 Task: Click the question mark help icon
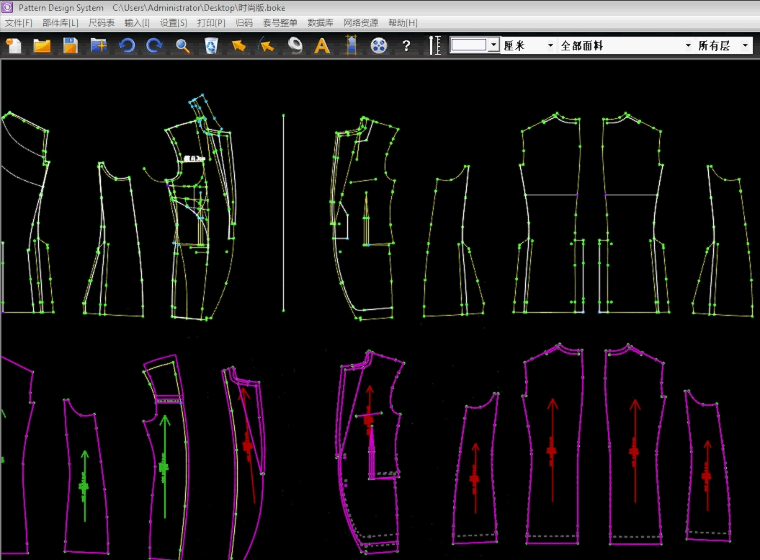coord(406,45)
